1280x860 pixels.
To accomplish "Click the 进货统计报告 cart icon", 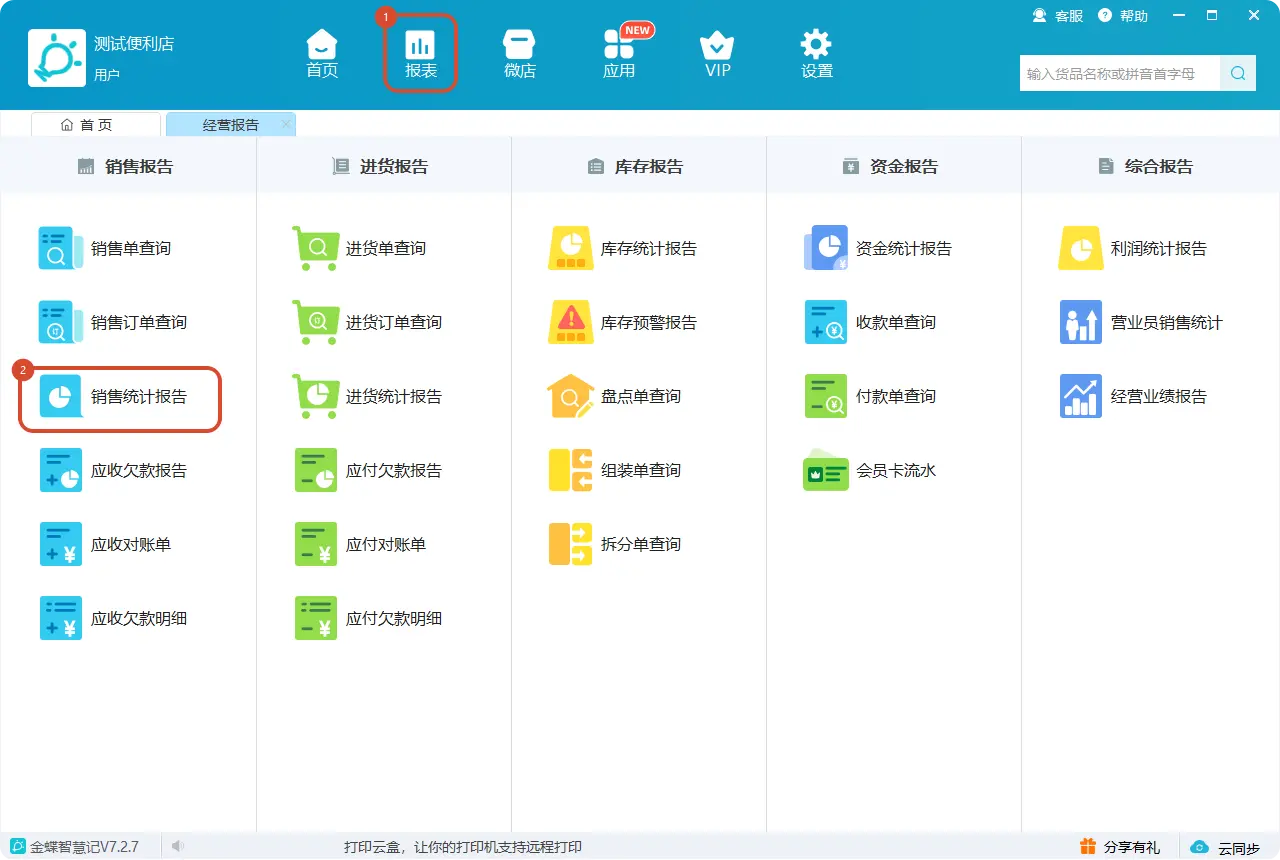I will [x=315, y=396].
